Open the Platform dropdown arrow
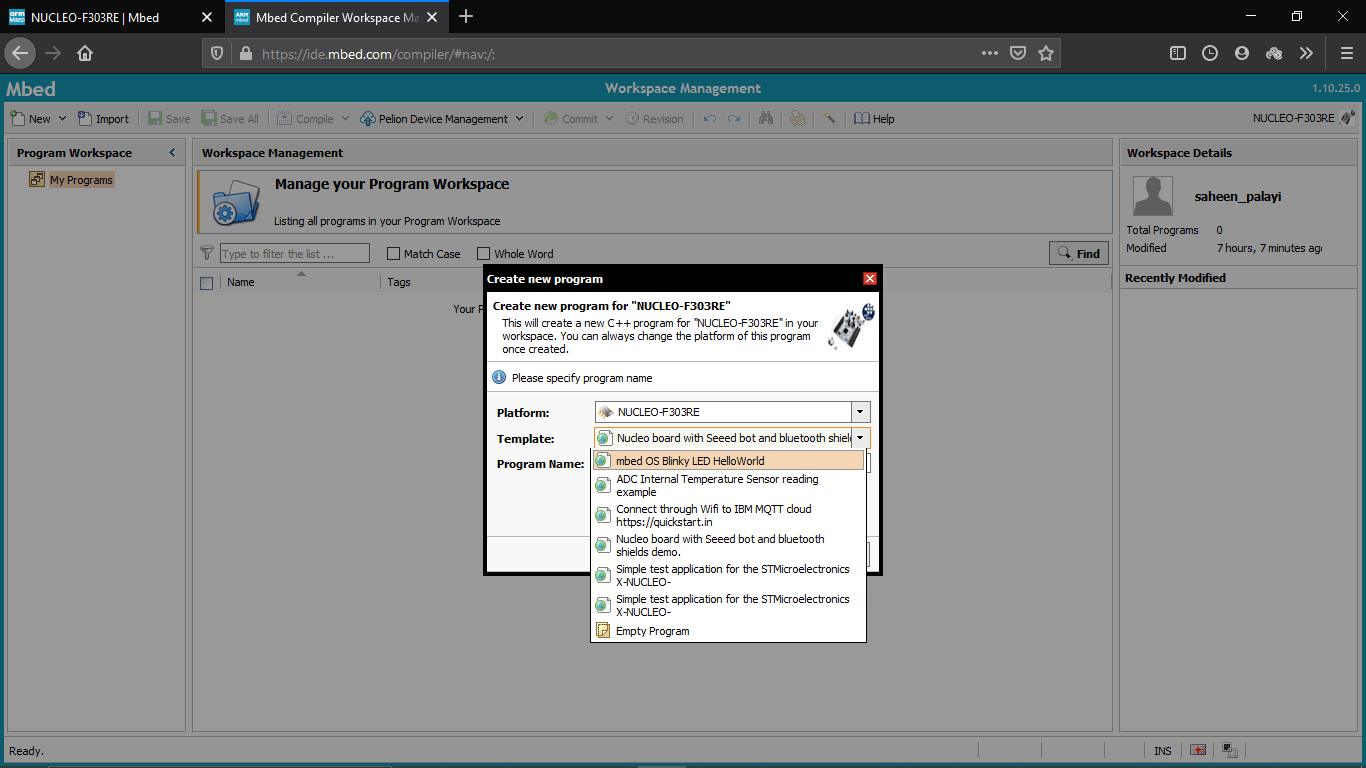The image size is (1366, 768). point(860,412)
